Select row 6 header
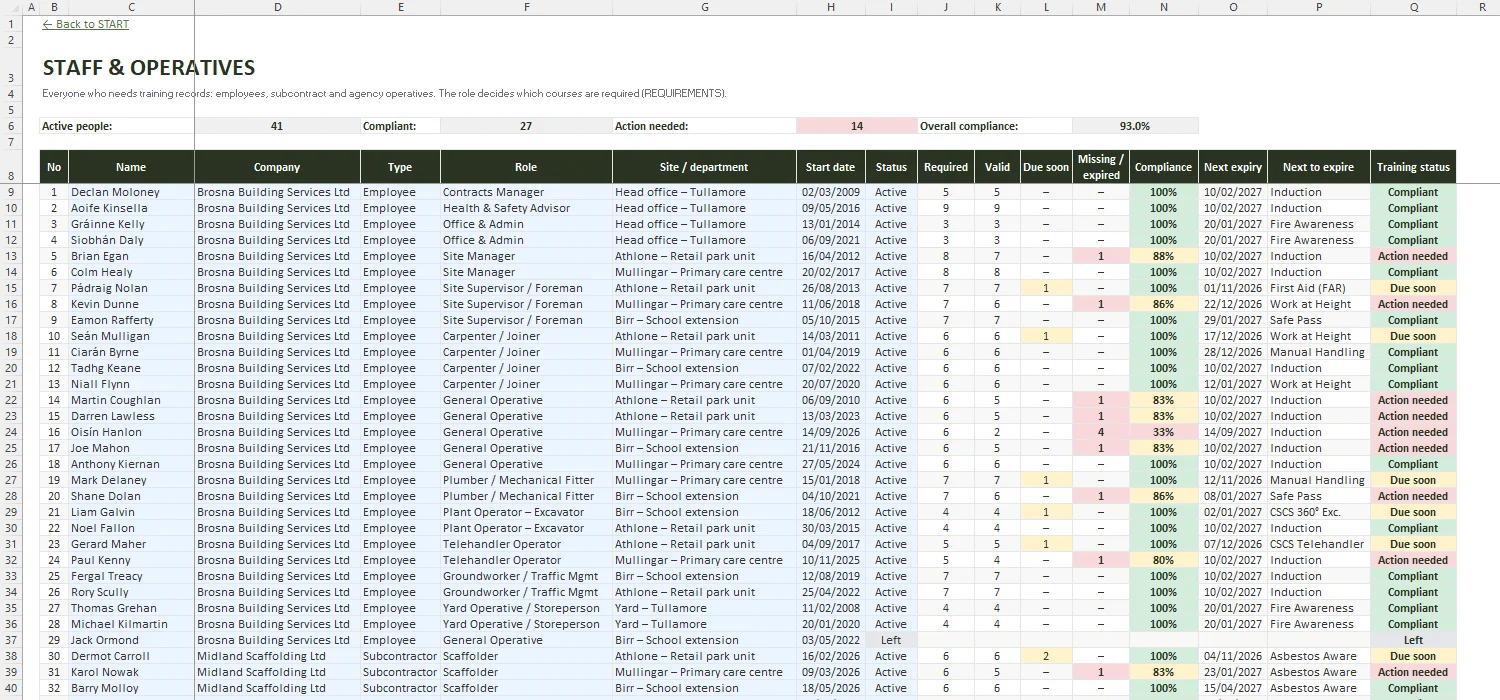 coord(10,126)
